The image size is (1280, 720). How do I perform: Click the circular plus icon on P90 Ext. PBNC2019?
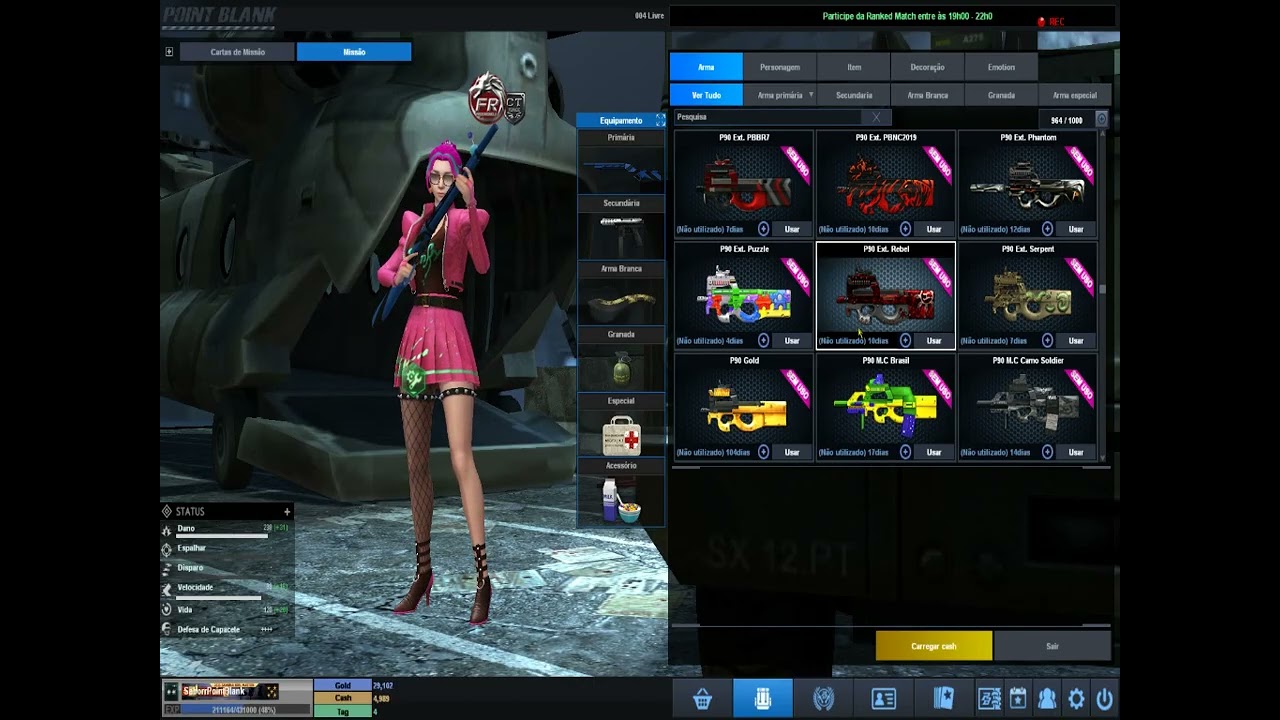[906, 229]
